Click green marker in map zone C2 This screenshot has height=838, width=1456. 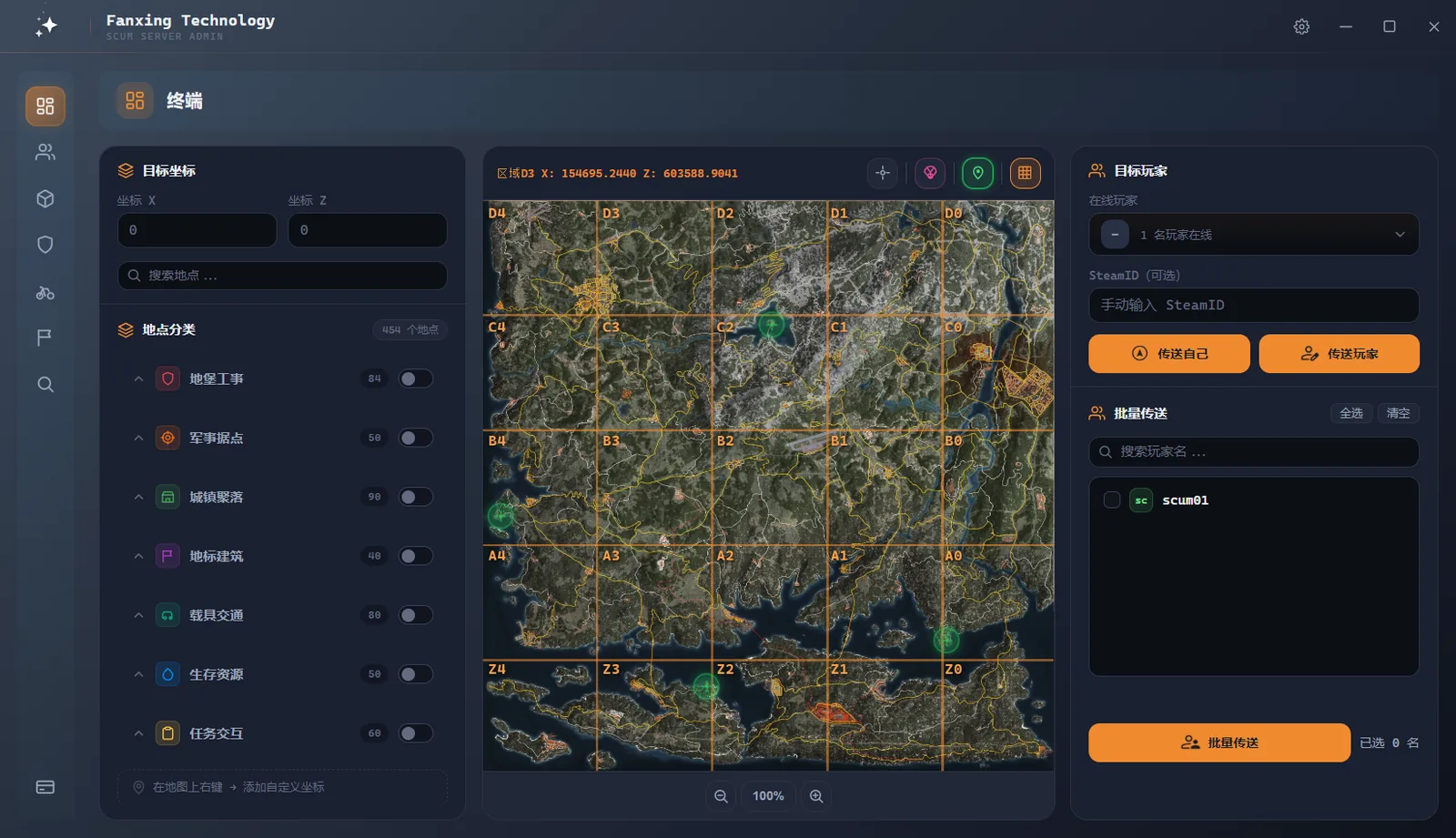tap(771, 324)
